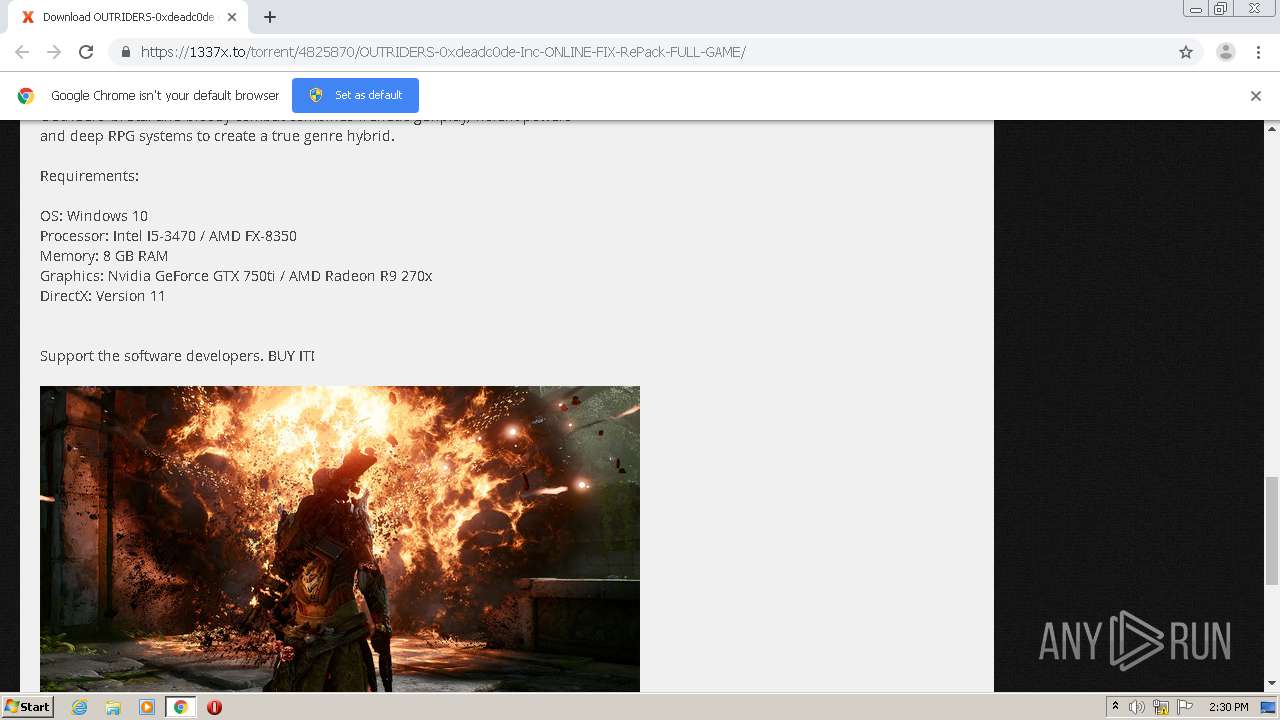
Task: Open the red Opera taskbar icon
Action: pos(214,707)
